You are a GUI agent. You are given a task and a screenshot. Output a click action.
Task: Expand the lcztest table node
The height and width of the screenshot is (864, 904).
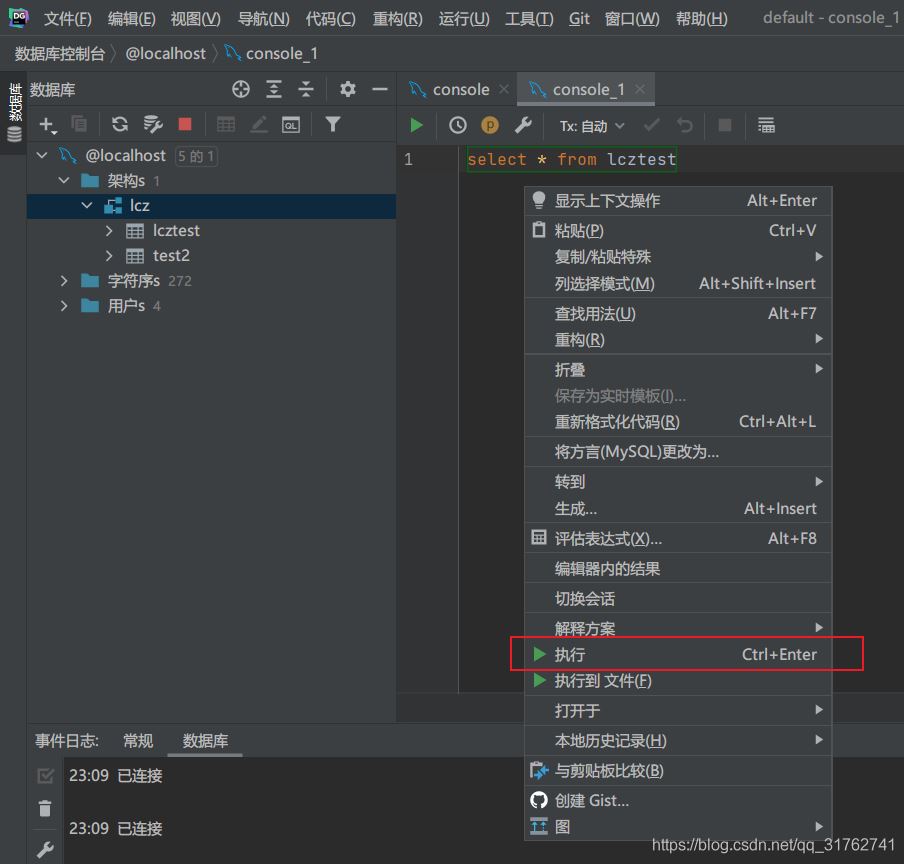click(110, 230)
